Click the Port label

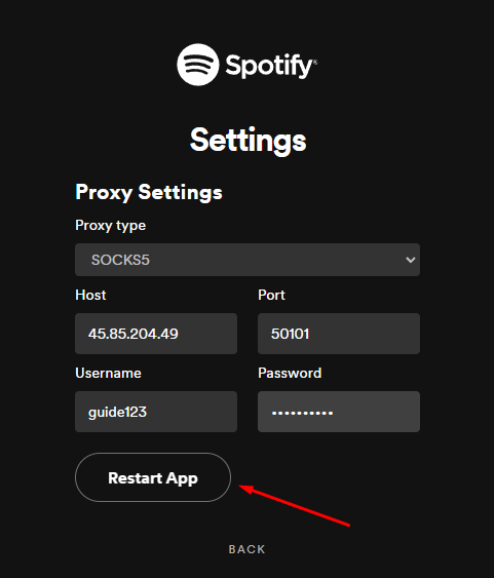click(272, 295)
